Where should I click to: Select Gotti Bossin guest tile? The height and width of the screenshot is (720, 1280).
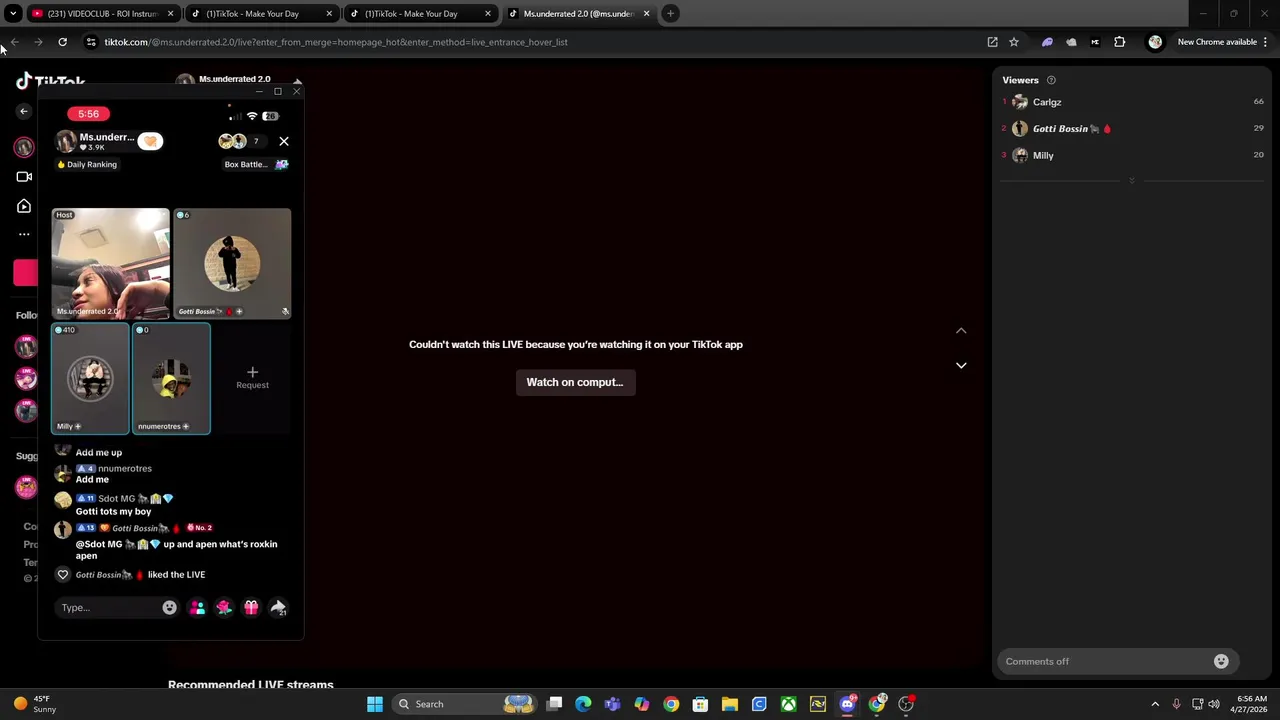pos(232,263)
